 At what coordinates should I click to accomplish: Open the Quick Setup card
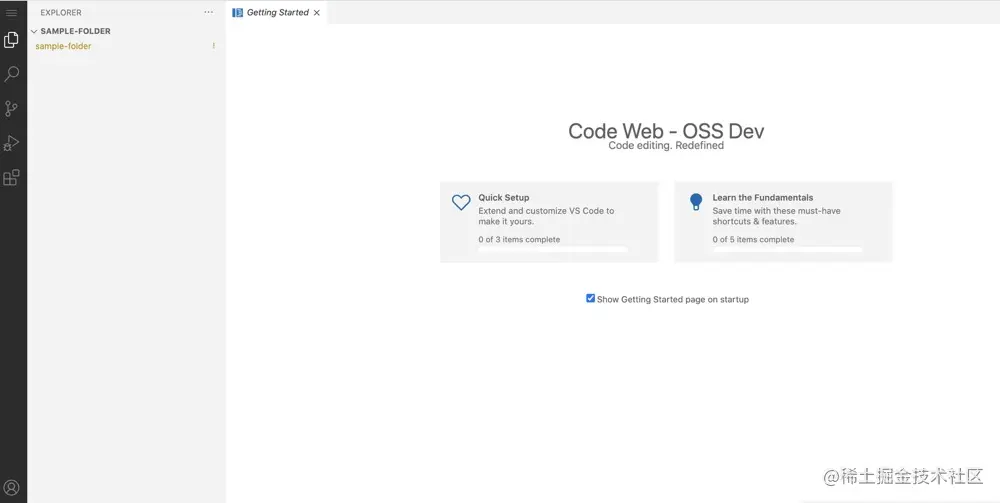549,222
